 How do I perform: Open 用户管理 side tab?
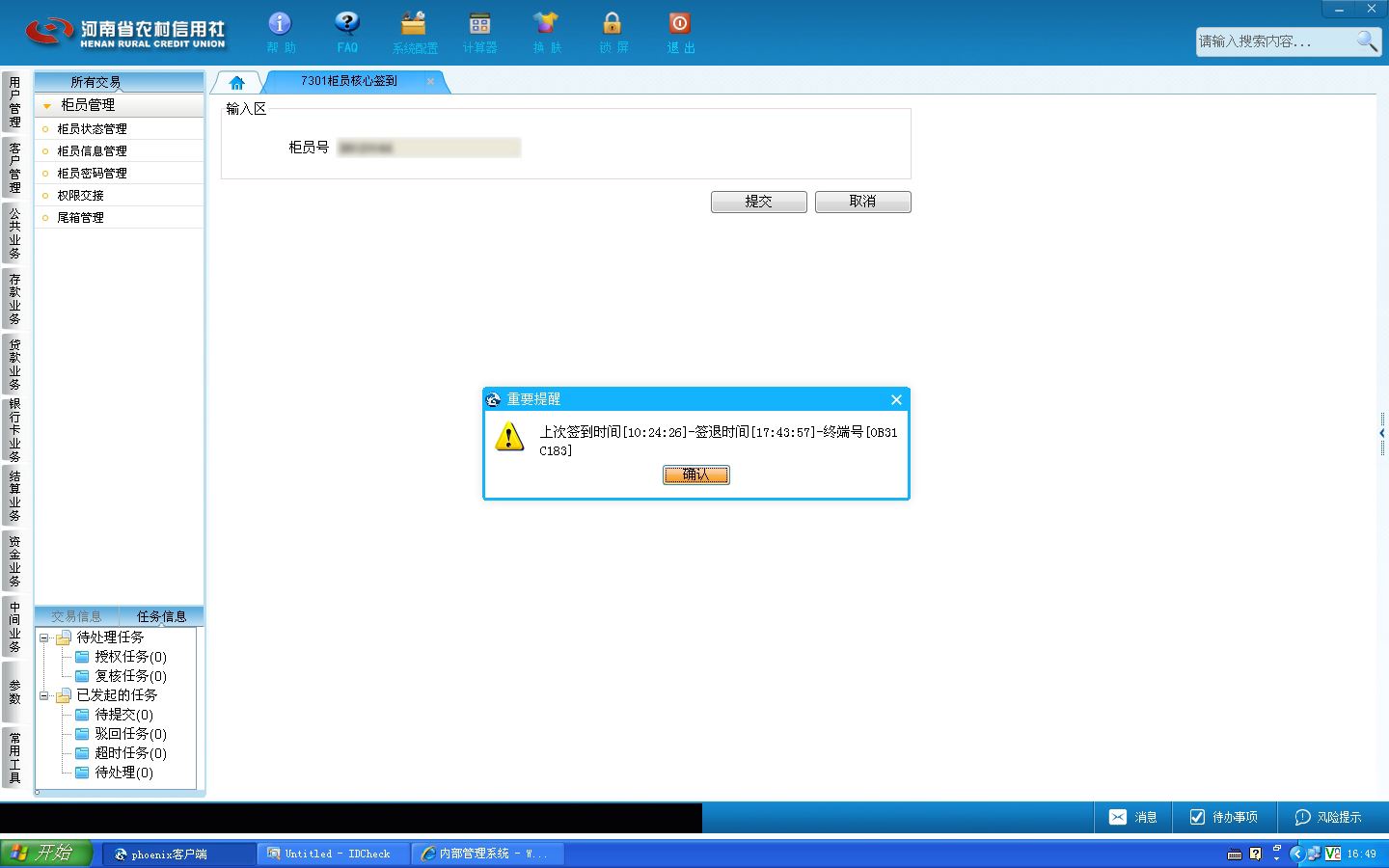pos(14,102)
